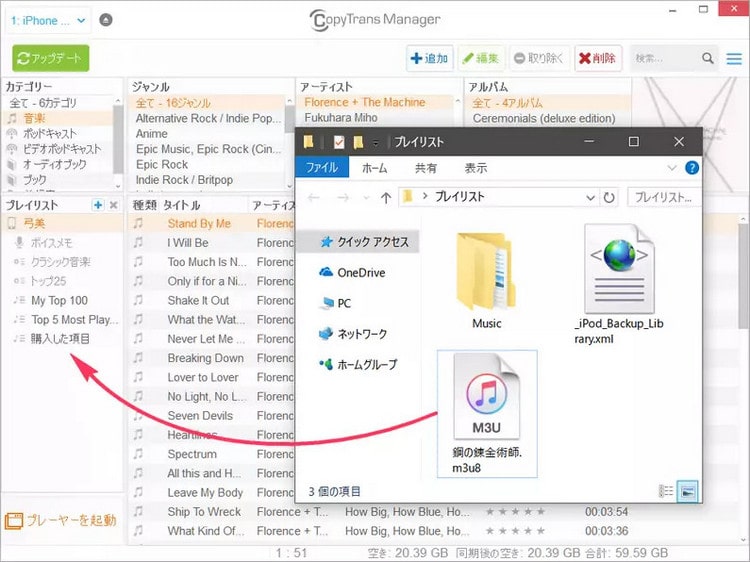The width and height of the screenshot is (750, 562).
Task: Click the プレイリスト search box in Explorer
Action: [664, 197]
